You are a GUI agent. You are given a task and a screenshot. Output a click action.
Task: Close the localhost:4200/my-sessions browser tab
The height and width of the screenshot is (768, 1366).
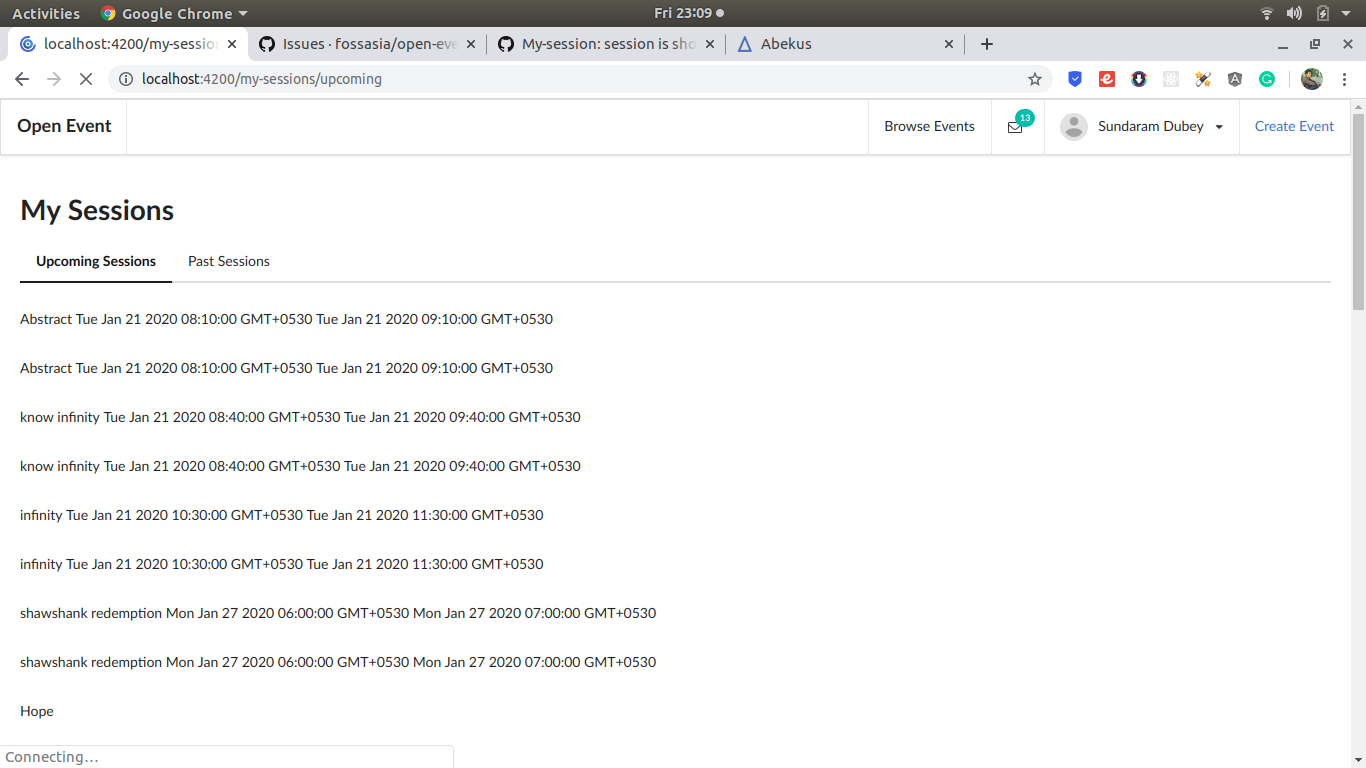[x=232, y=44]
